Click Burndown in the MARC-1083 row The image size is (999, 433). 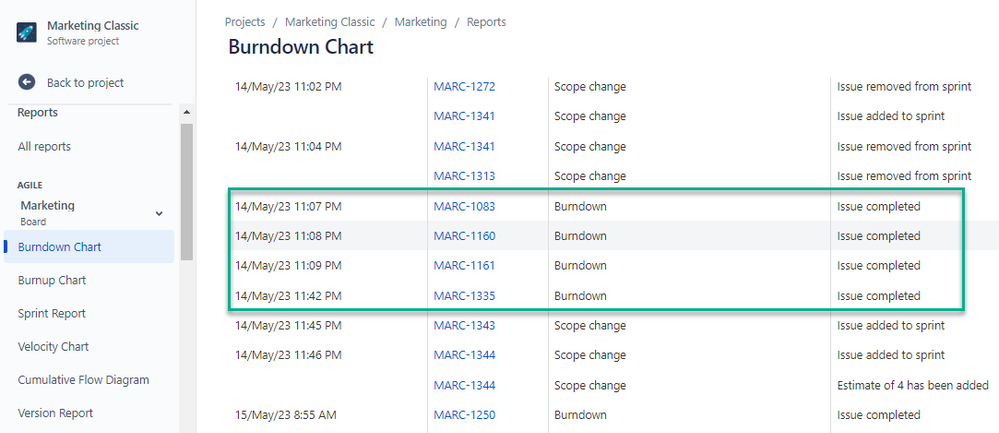(580, 206)
